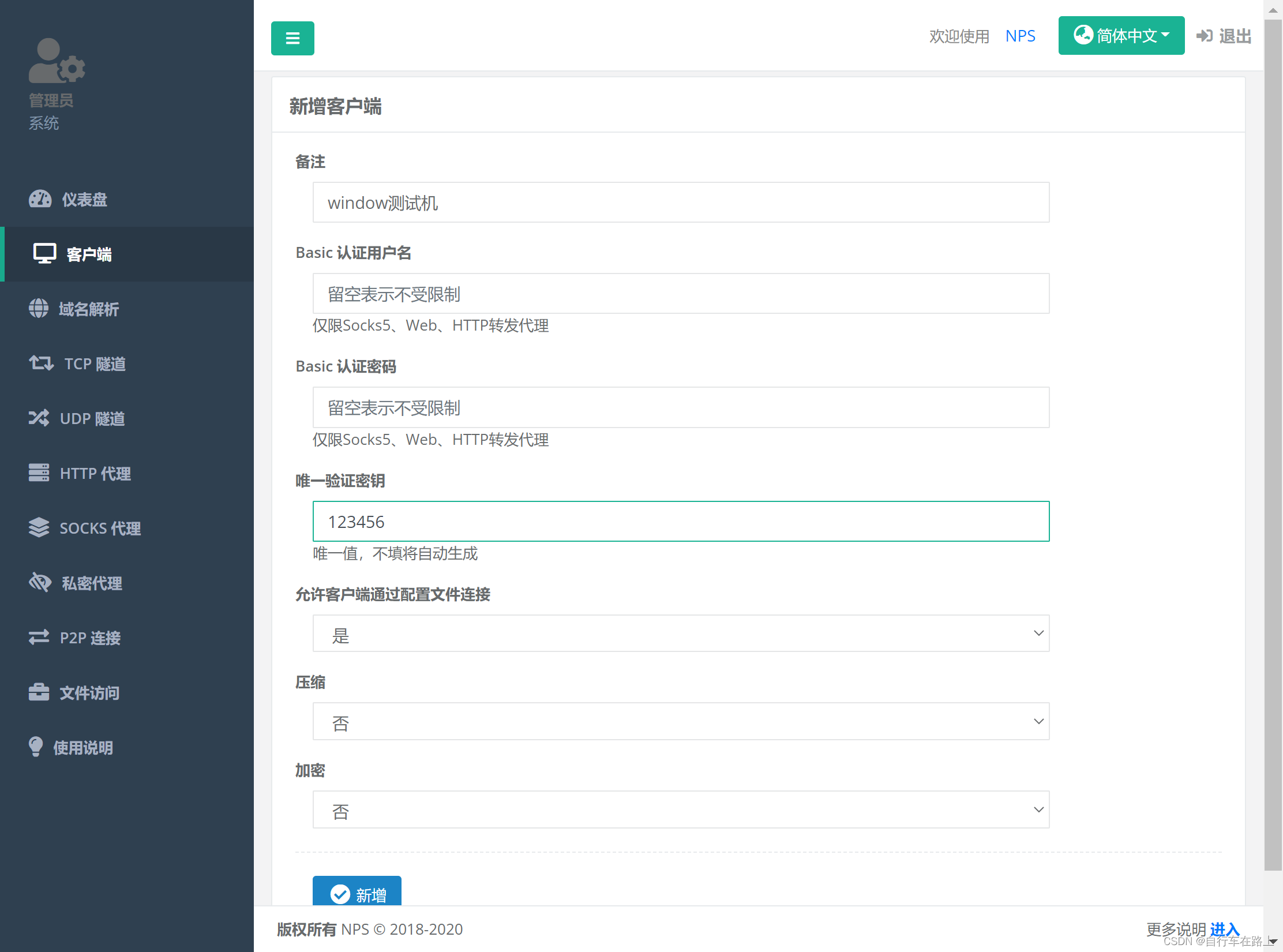
Task: Click the globe icon beside 域名解析
Action: [x=39, y=309]
